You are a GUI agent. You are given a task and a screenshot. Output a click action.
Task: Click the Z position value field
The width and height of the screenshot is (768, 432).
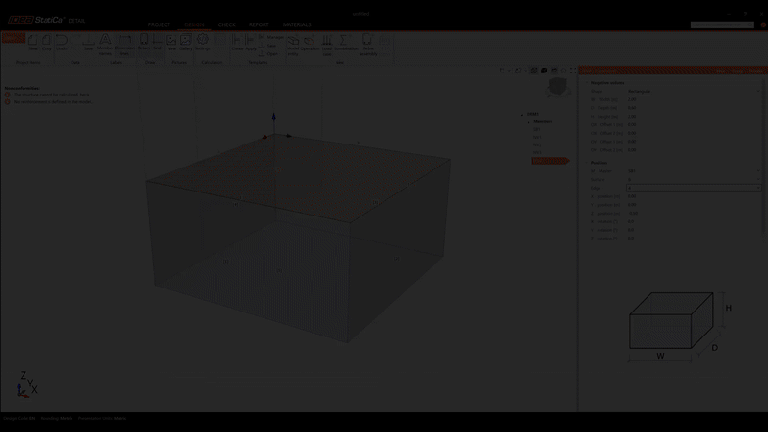[694, 214]
